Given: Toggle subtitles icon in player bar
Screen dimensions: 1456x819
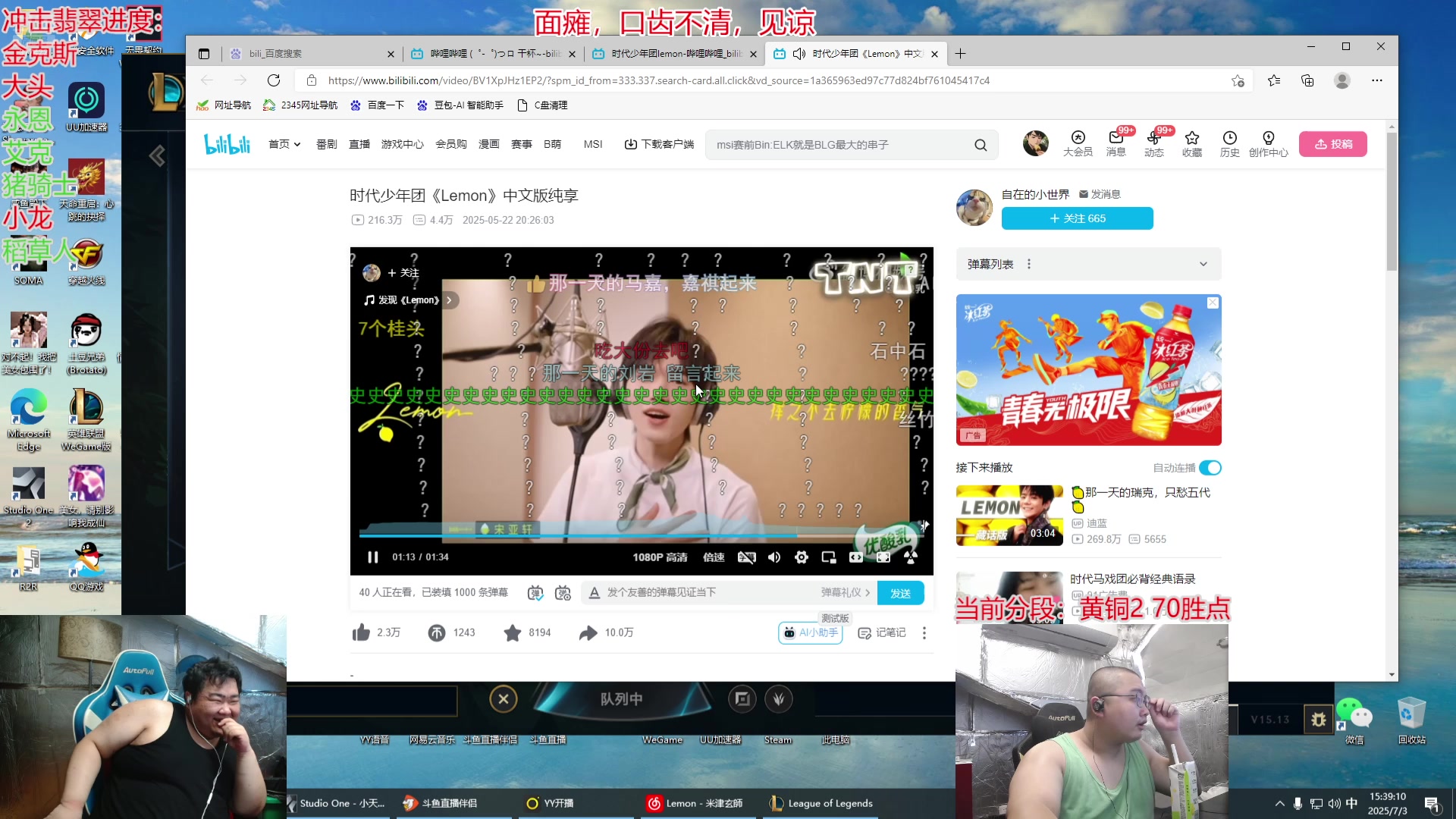Looking at the screenshot, I should [746, 557].
